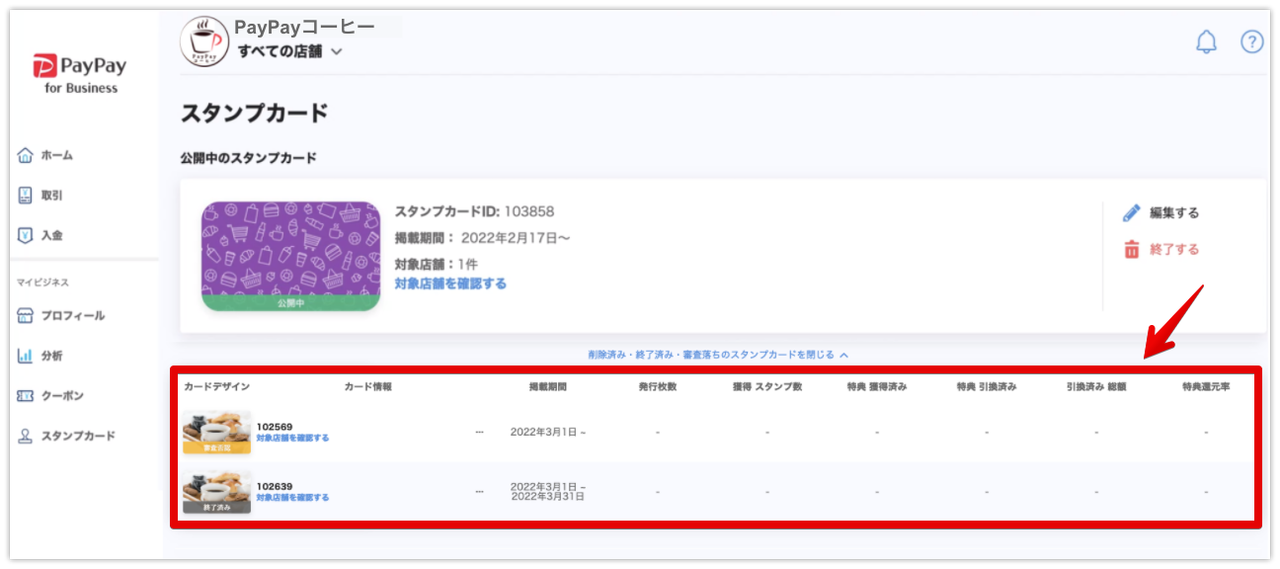Open クーポン in the sidebar
1280x569 pixels.
pyautogui.click(x=63, y=396)
